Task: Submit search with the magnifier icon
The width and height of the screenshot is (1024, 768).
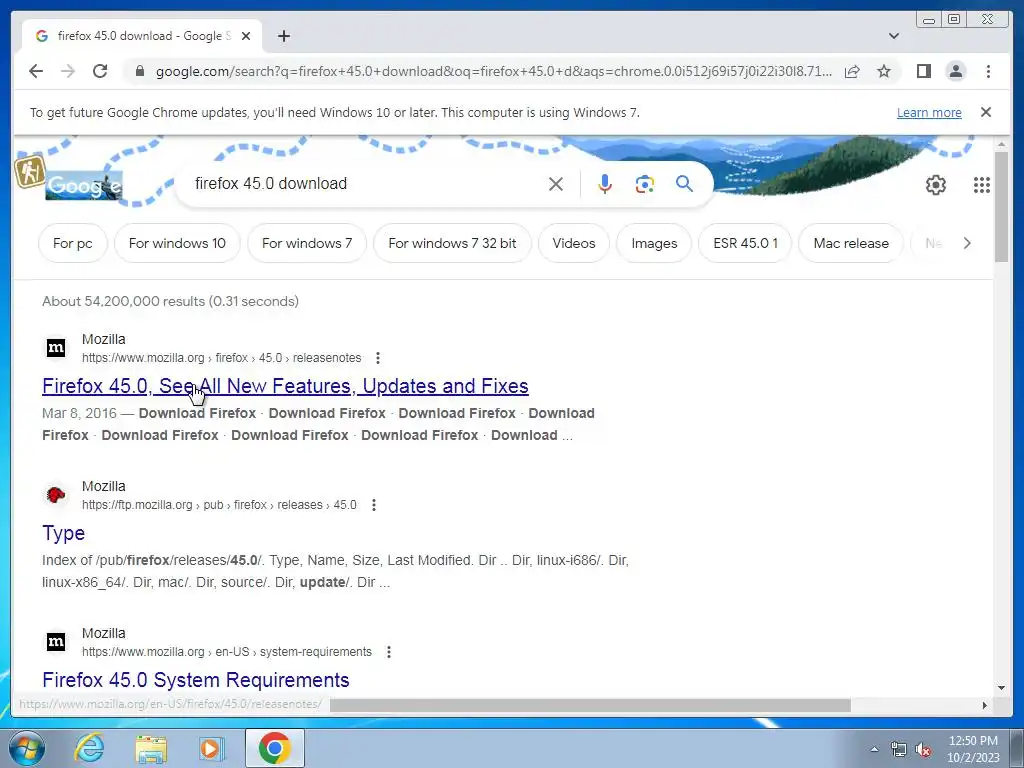Action: (684, 184)
